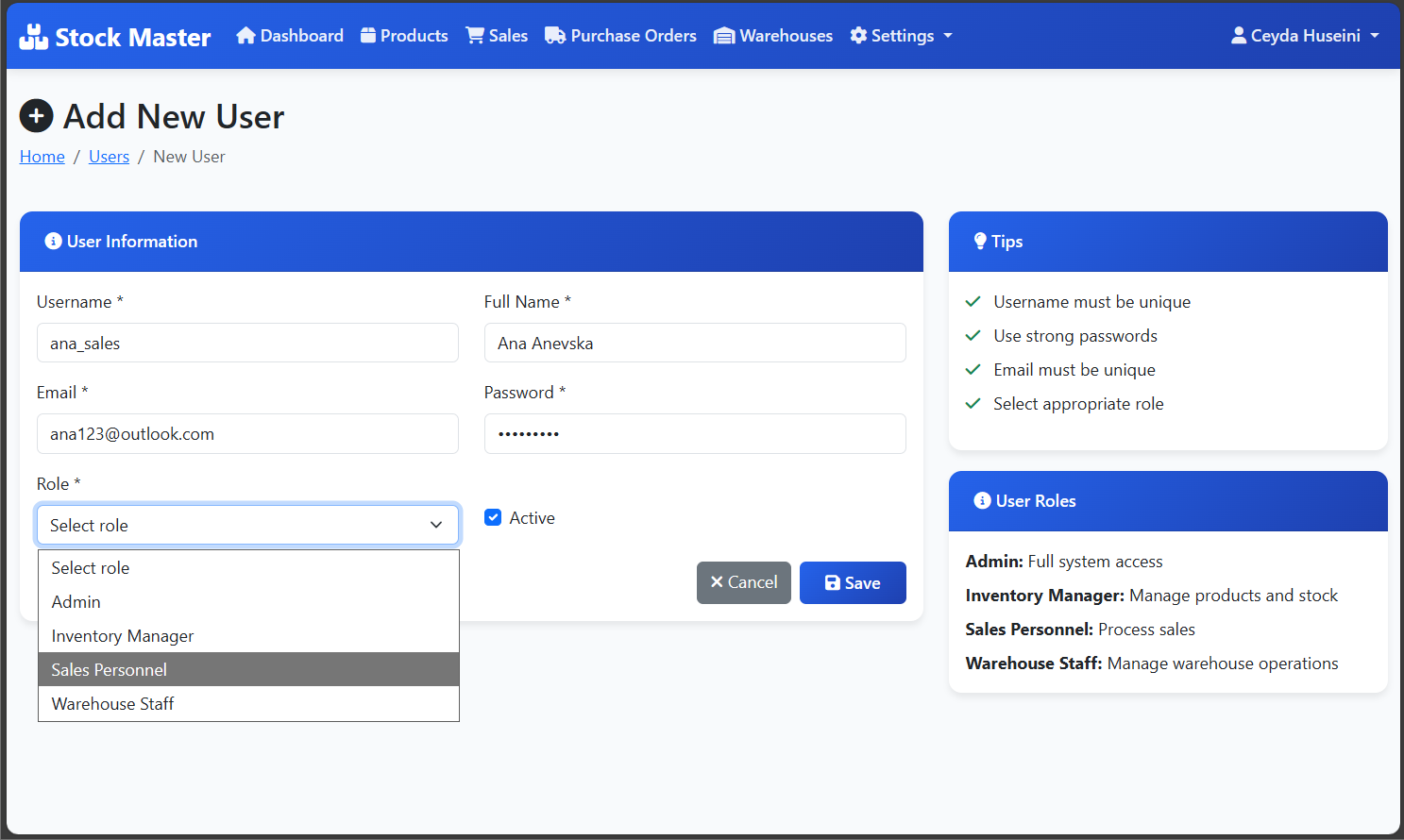Click the Warehouses building icon
This screenshot has height=840, width=1404.
point(724,36)
